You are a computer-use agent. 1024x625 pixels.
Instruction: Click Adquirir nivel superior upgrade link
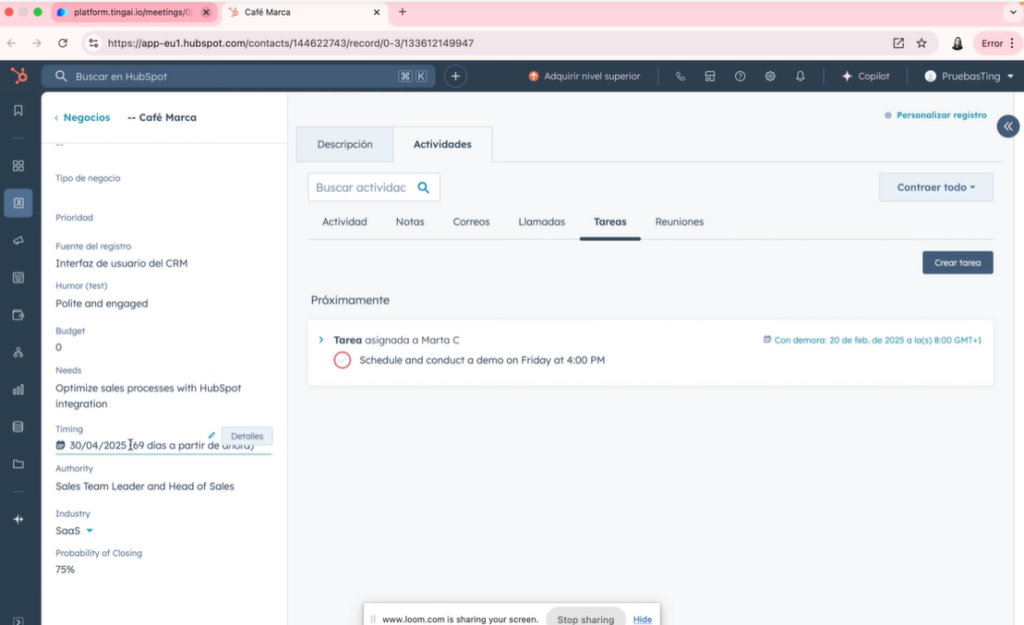[584, 76]
